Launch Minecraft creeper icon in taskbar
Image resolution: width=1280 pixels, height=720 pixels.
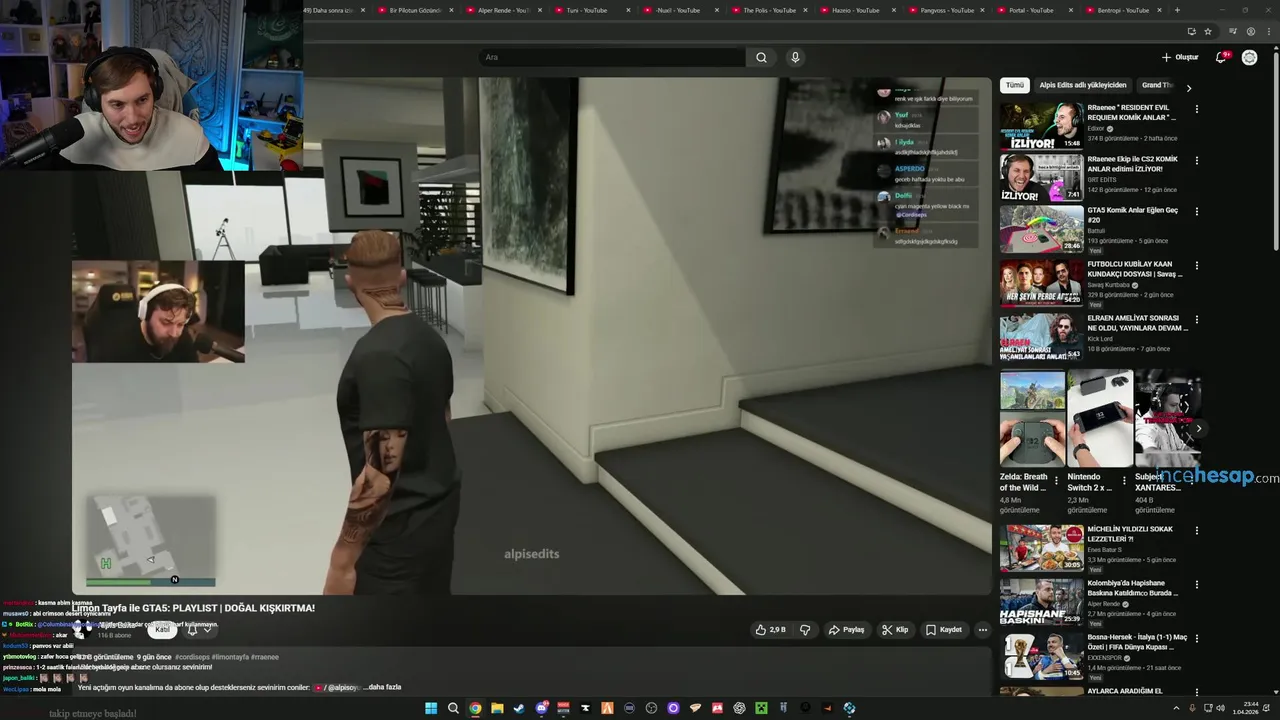tap(761, 708)
